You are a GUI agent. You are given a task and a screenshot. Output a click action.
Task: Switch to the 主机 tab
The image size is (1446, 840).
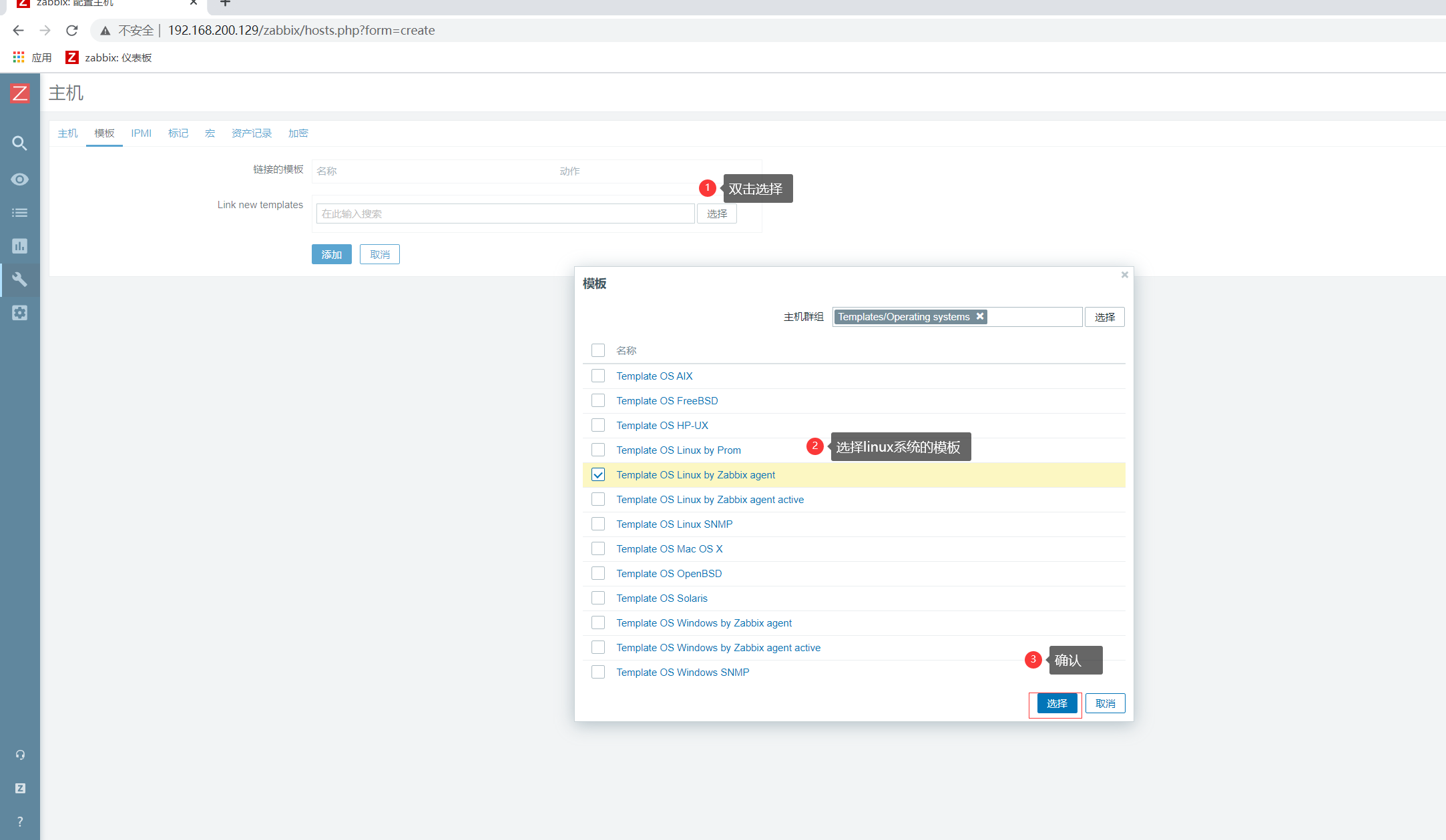pos(67,133)
